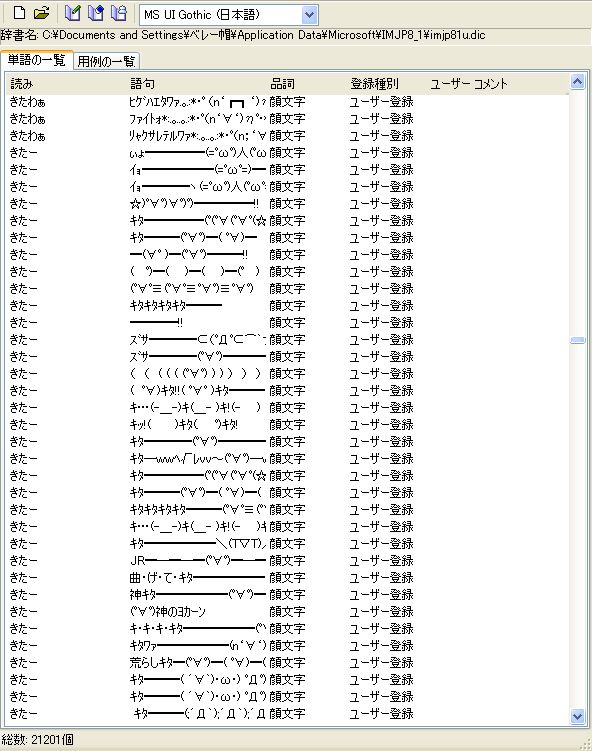Click the font dropdown arrow button
The height and width of the screenshot is (751, 592).
click(309, 15)
